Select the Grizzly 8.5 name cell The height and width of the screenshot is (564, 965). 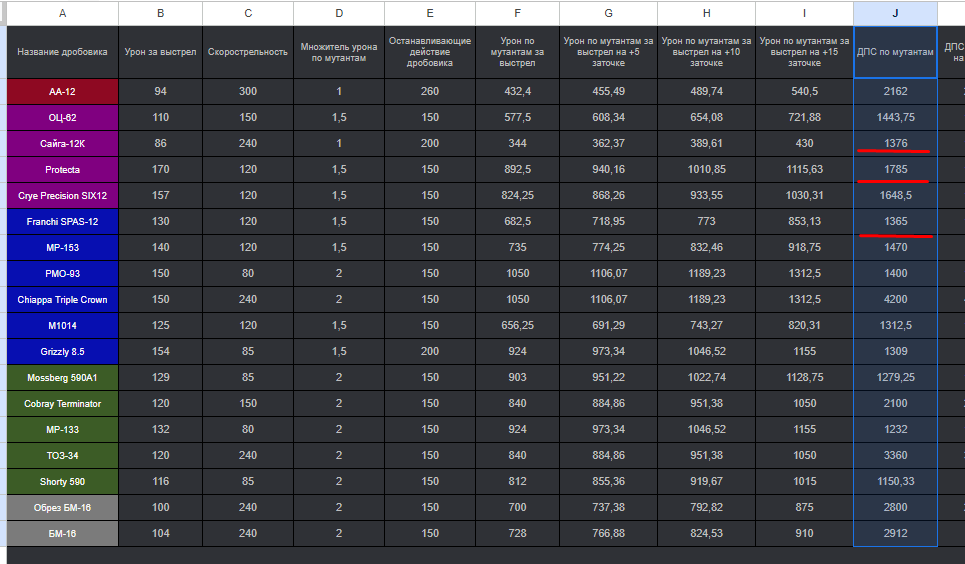click(62, 352)
